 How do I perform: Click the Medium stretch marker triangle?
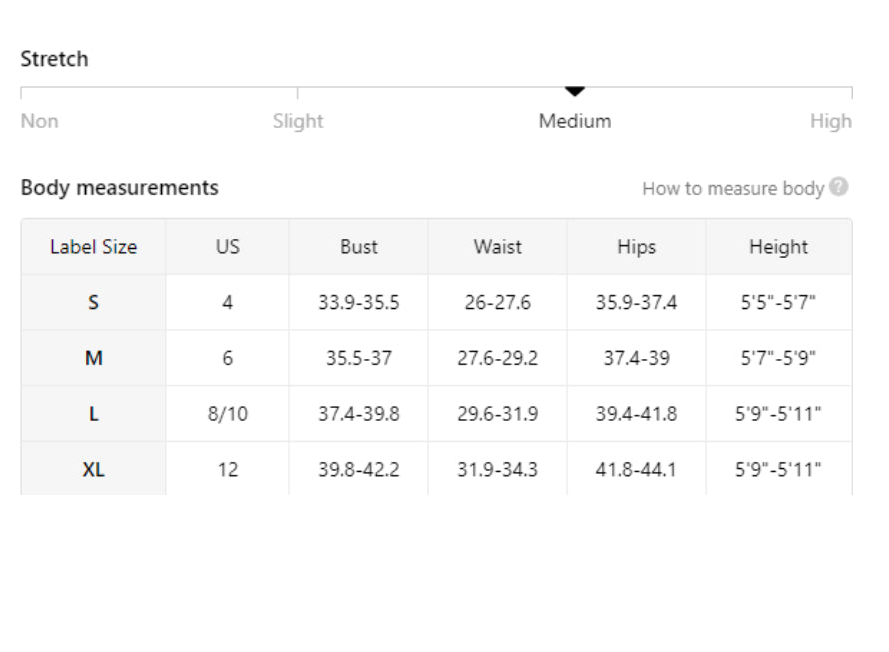[x=575, y=91]
